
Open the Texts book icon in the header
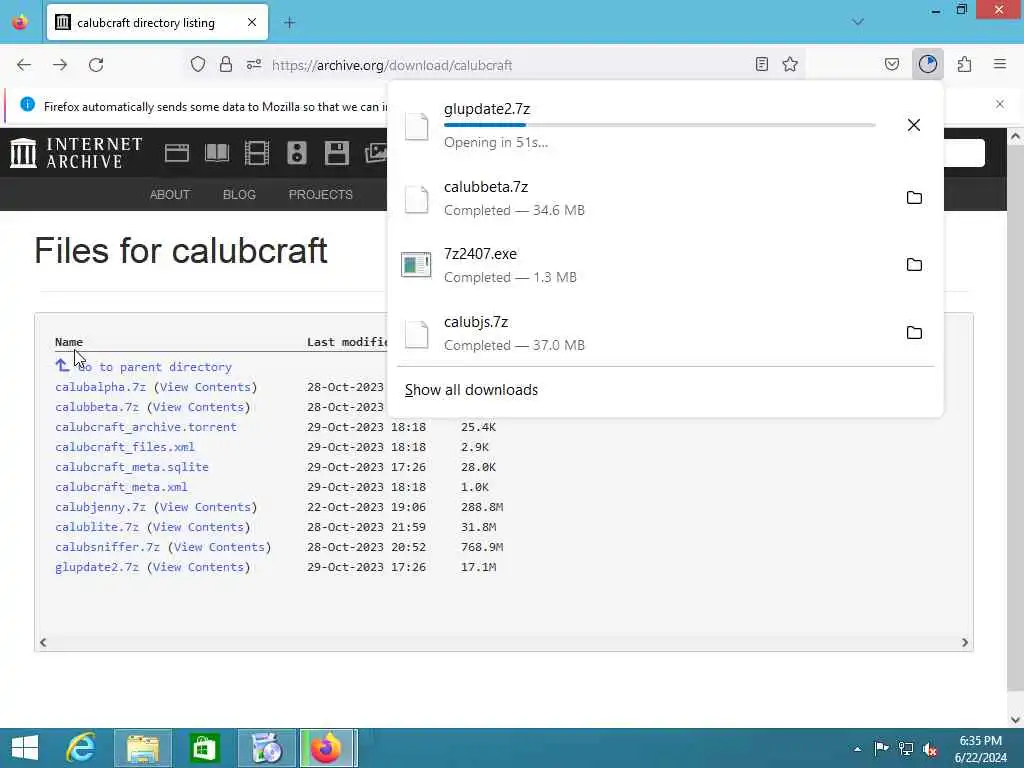point(217,153)
